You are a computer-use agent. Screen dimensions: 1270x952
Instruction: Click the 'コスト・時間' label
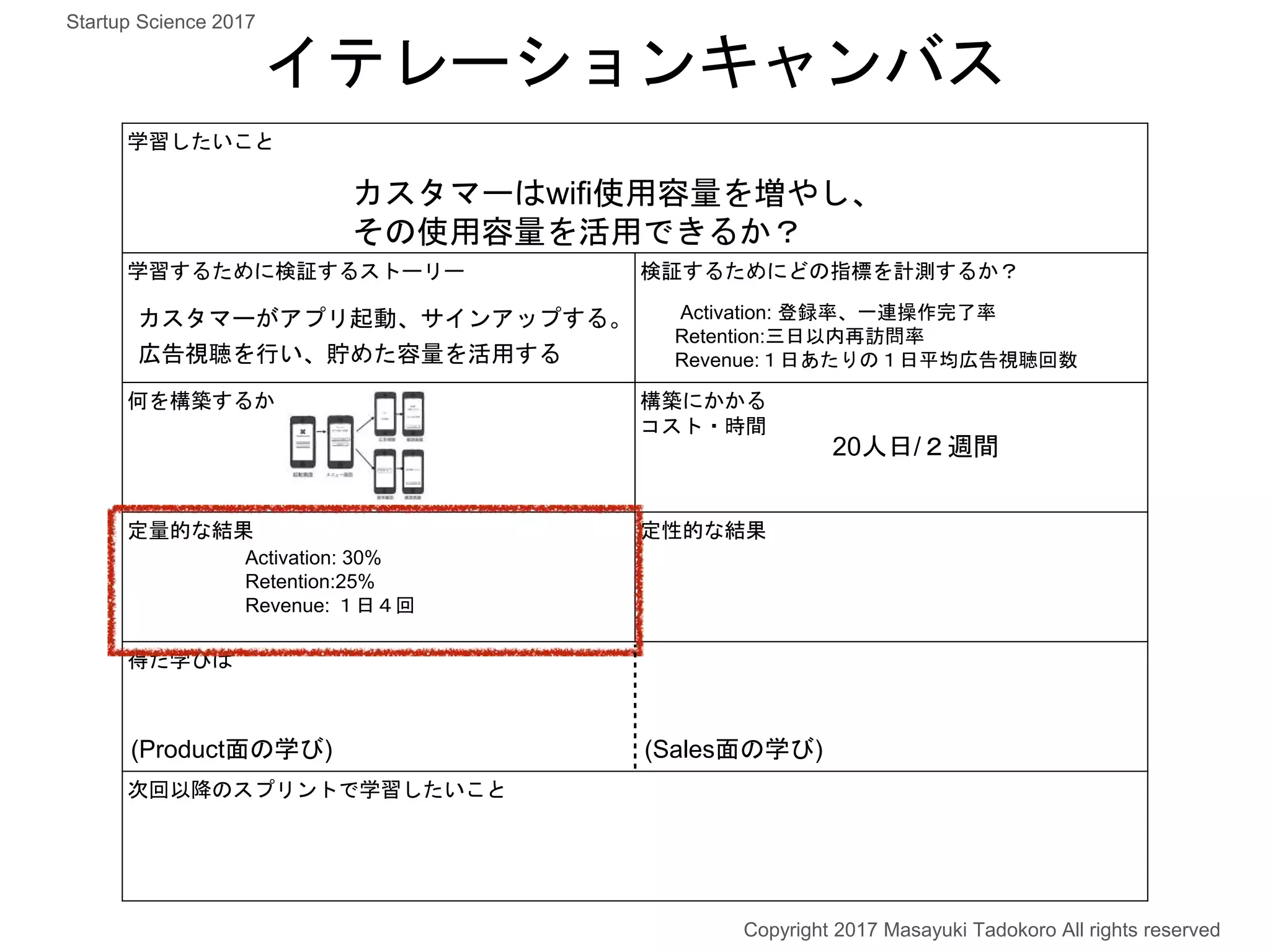(x=703, y=426)
